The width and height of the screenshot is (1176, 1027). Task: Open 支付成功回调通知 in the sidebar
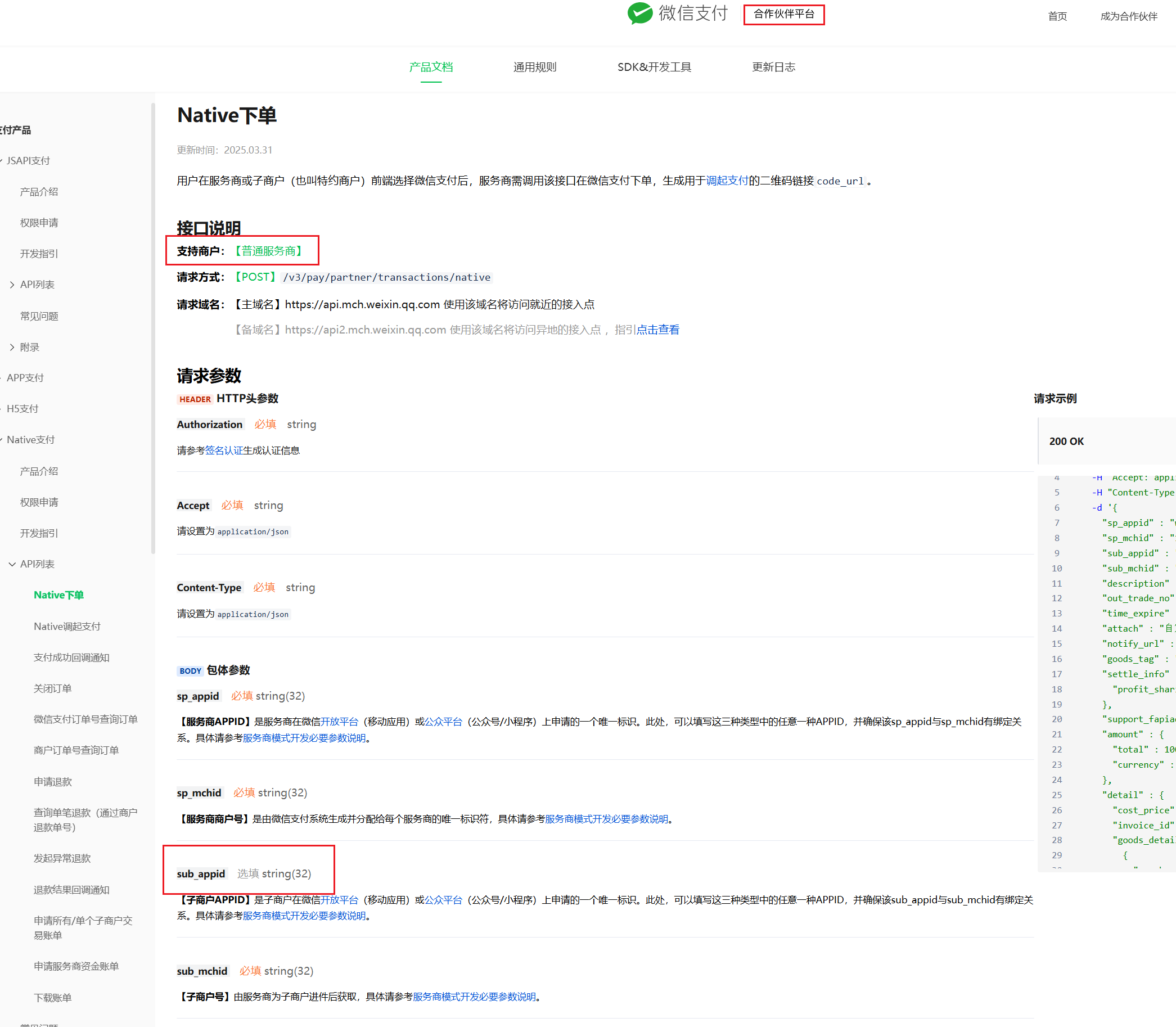[x=71, y=657]
